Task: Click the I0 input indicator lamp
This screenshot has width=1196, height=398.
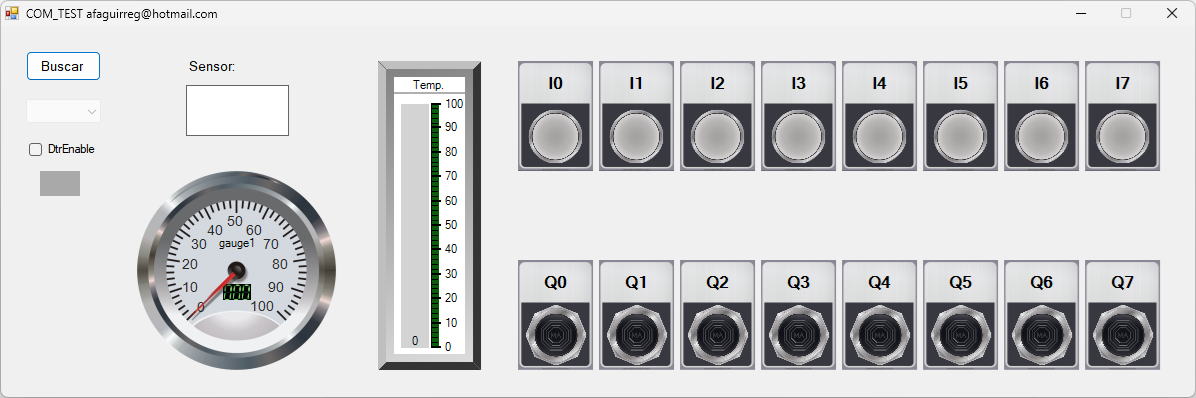Action: tap(555, 137)
